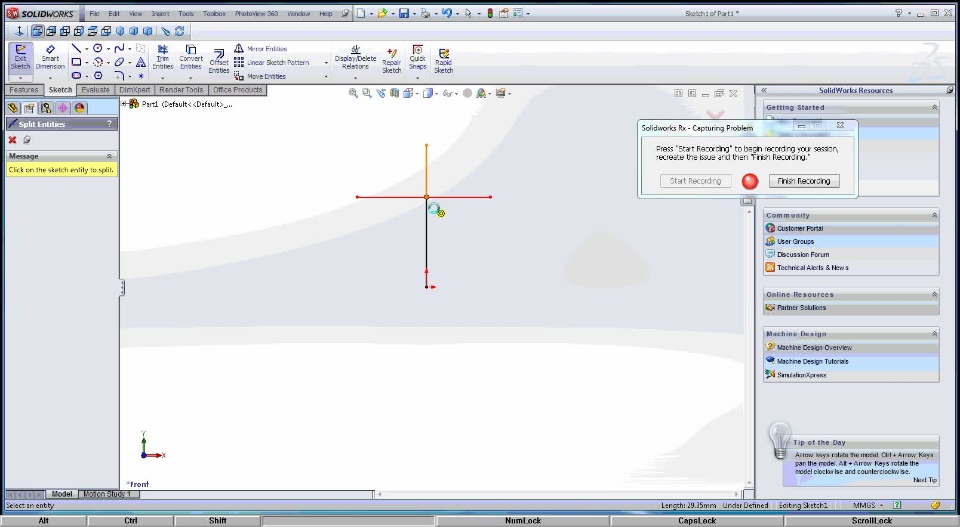This screenshot has height=527, width=960.
Task: Click the Section View icon
Action: click(395, 93)
